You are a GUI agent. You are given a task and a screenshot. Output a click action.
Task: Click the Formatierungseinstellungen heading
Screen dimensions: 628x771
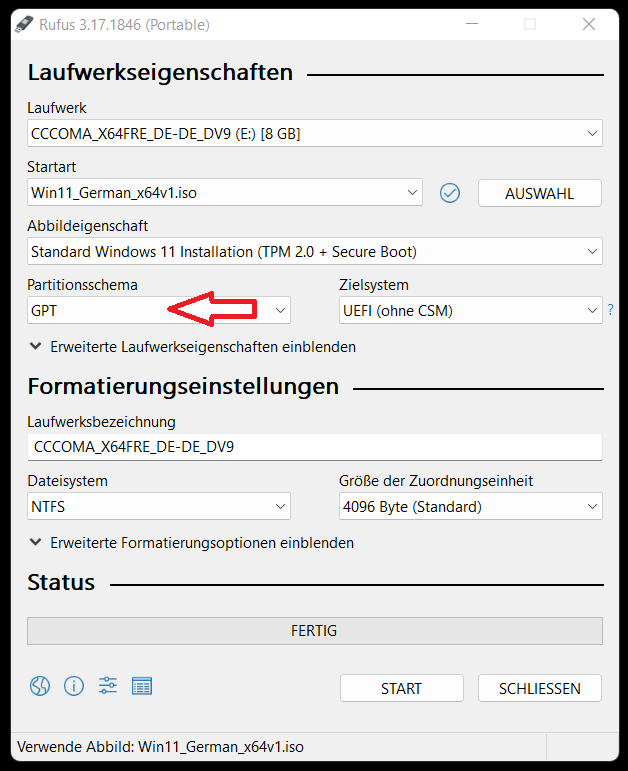coord(183,386)
